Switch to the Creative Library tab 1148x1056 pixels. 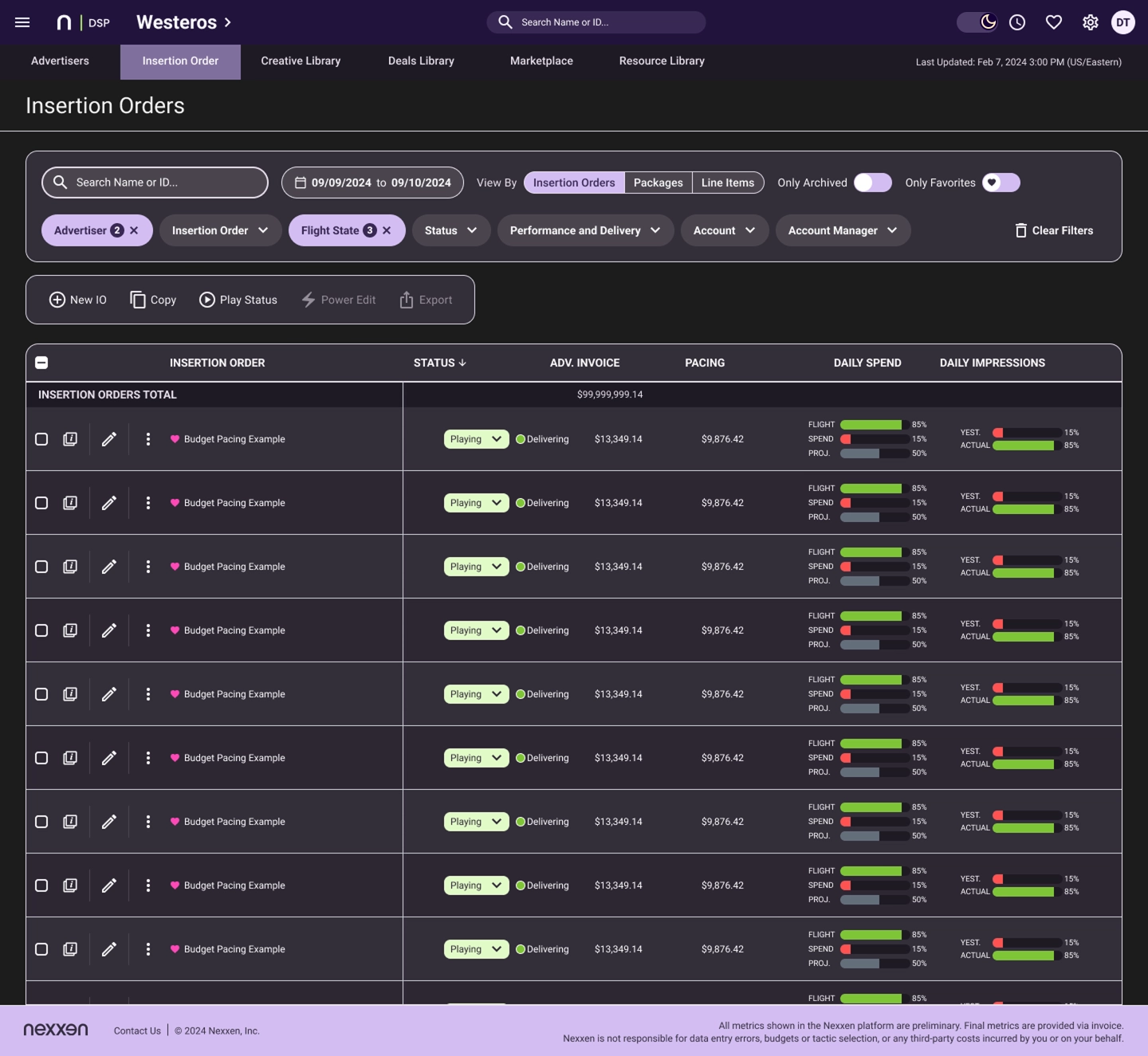301,61
